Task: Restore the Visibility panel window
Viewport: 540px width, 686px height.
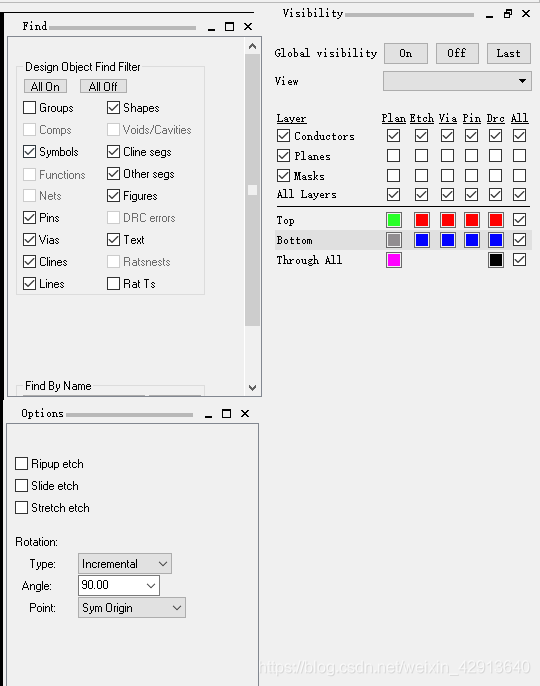Action: [508, 14]
